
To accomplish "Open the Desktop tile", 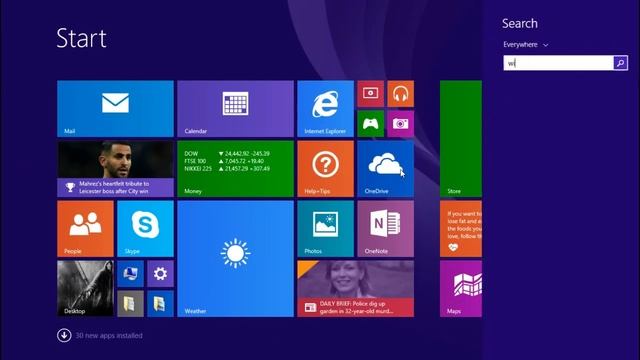I will coord(85,289).
